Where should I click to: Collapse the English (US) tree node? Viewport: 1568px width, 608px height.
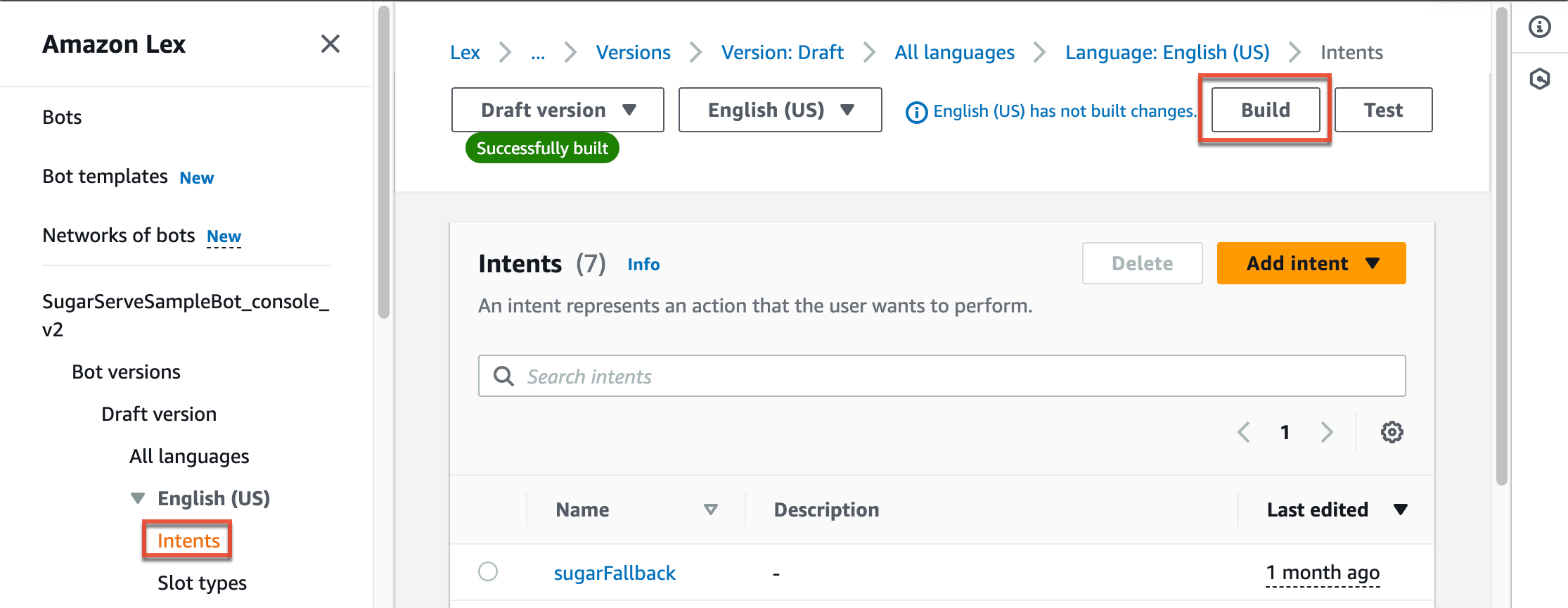[138, 498]
